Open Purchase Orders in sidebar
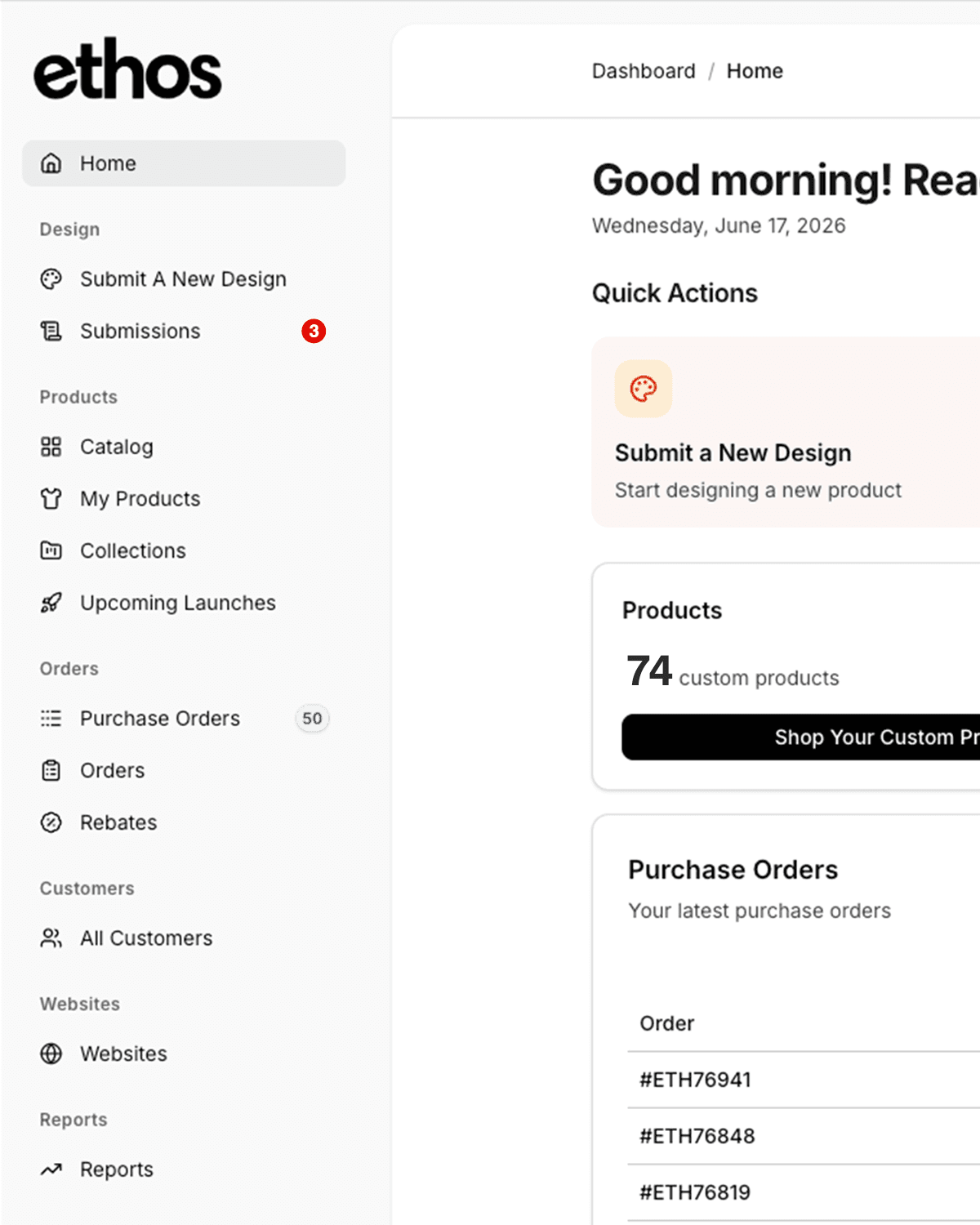 (x=184, y=719)
